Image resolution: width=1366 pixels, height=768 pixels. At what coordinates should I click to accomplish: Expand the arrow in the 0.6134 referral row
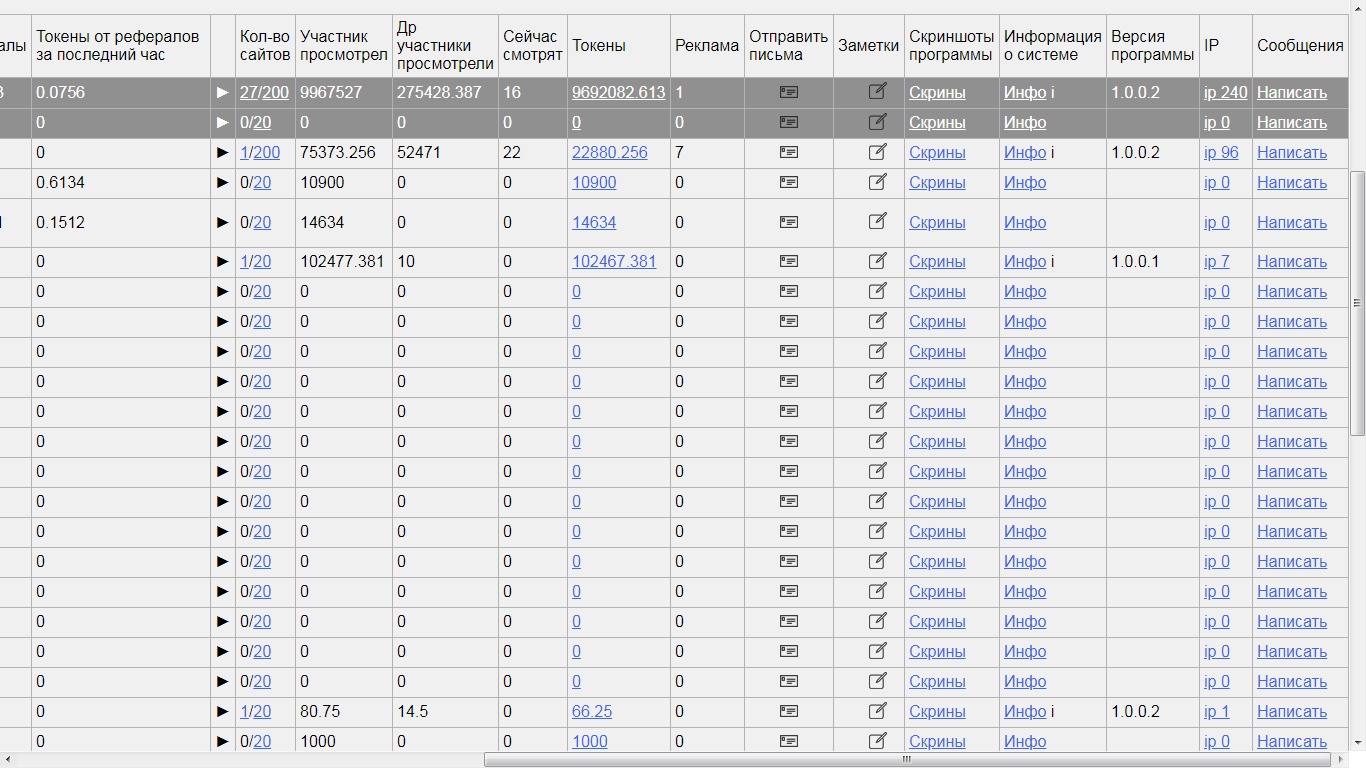[x=222, y=182]
